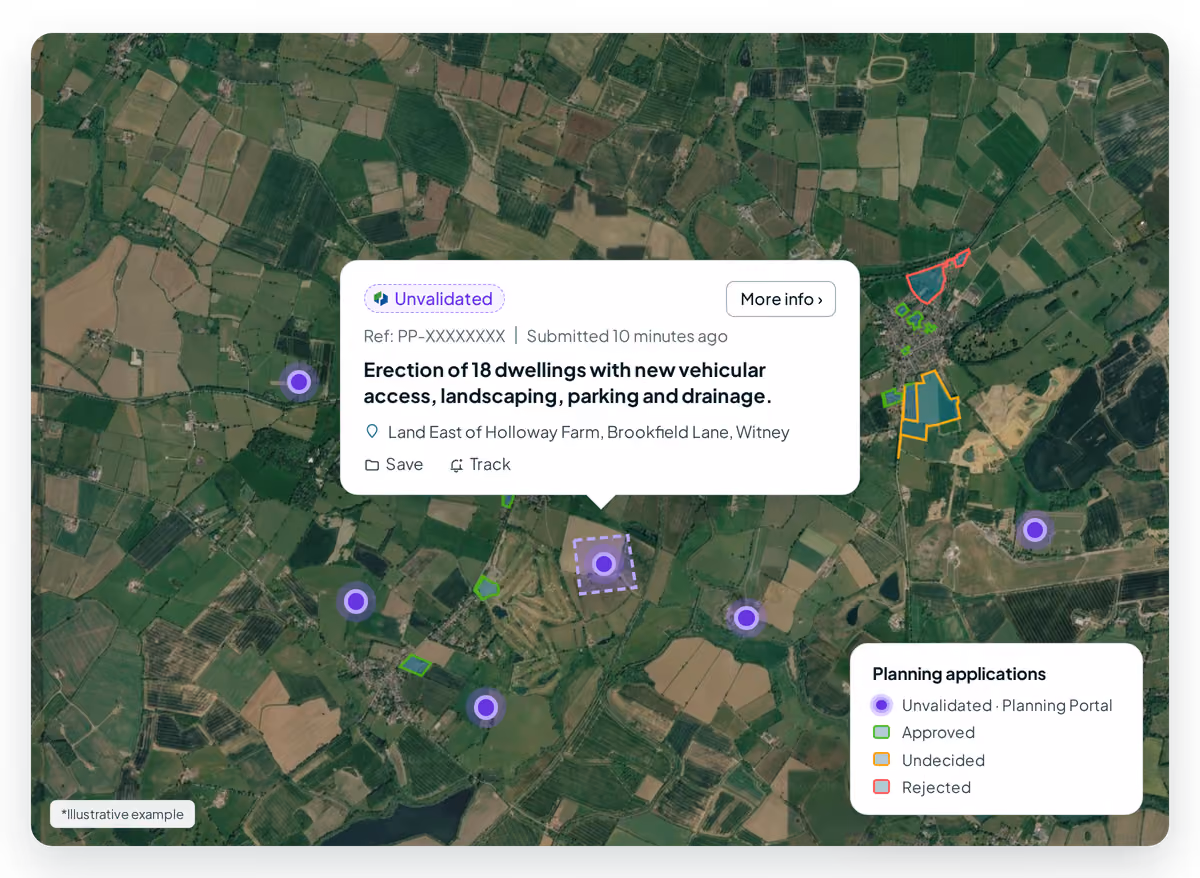1200x878 pixels.
Task: Click the application title about 18 dwellings
Action: point(568,383)
